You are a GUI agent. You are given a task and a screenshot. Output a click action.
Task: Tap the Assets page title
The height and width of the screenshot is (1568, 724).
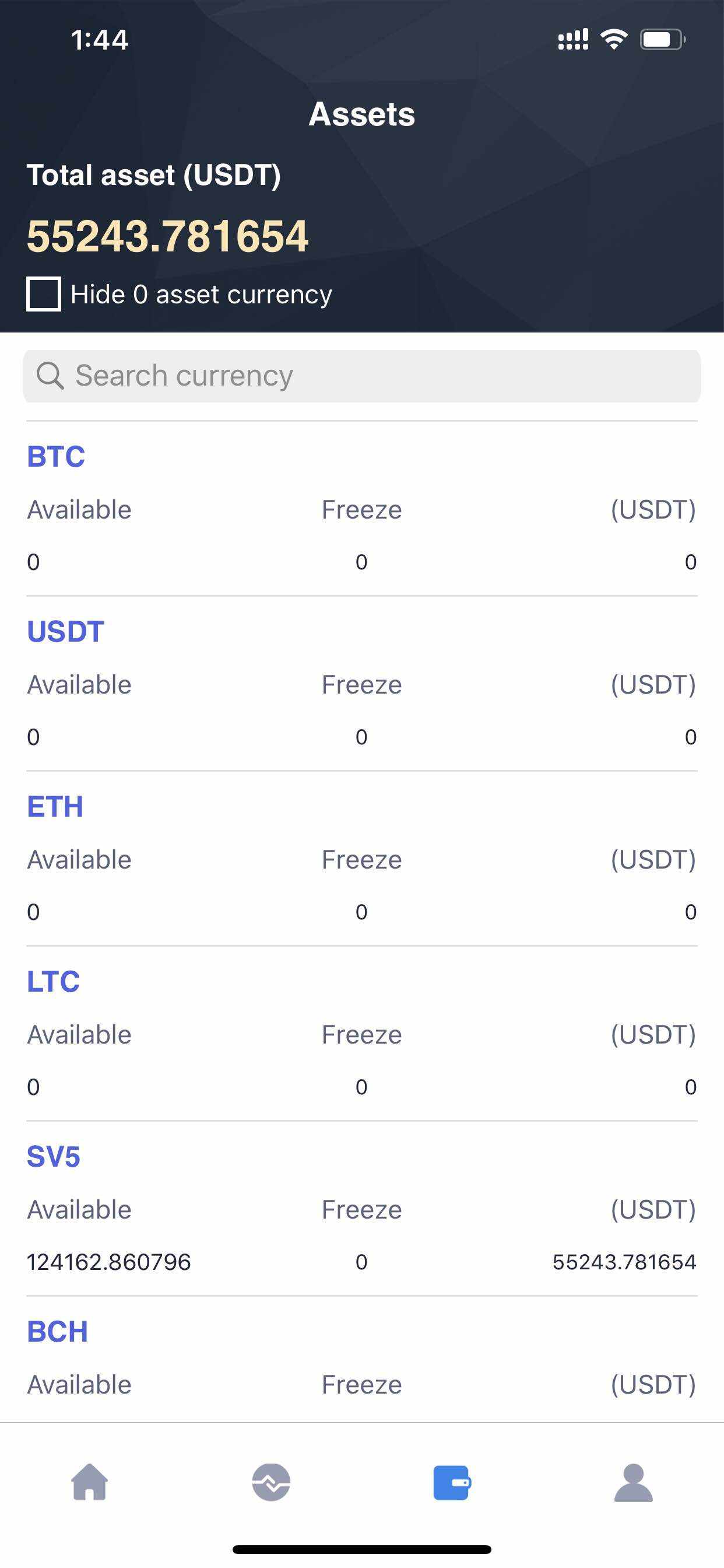click(362, 114)
